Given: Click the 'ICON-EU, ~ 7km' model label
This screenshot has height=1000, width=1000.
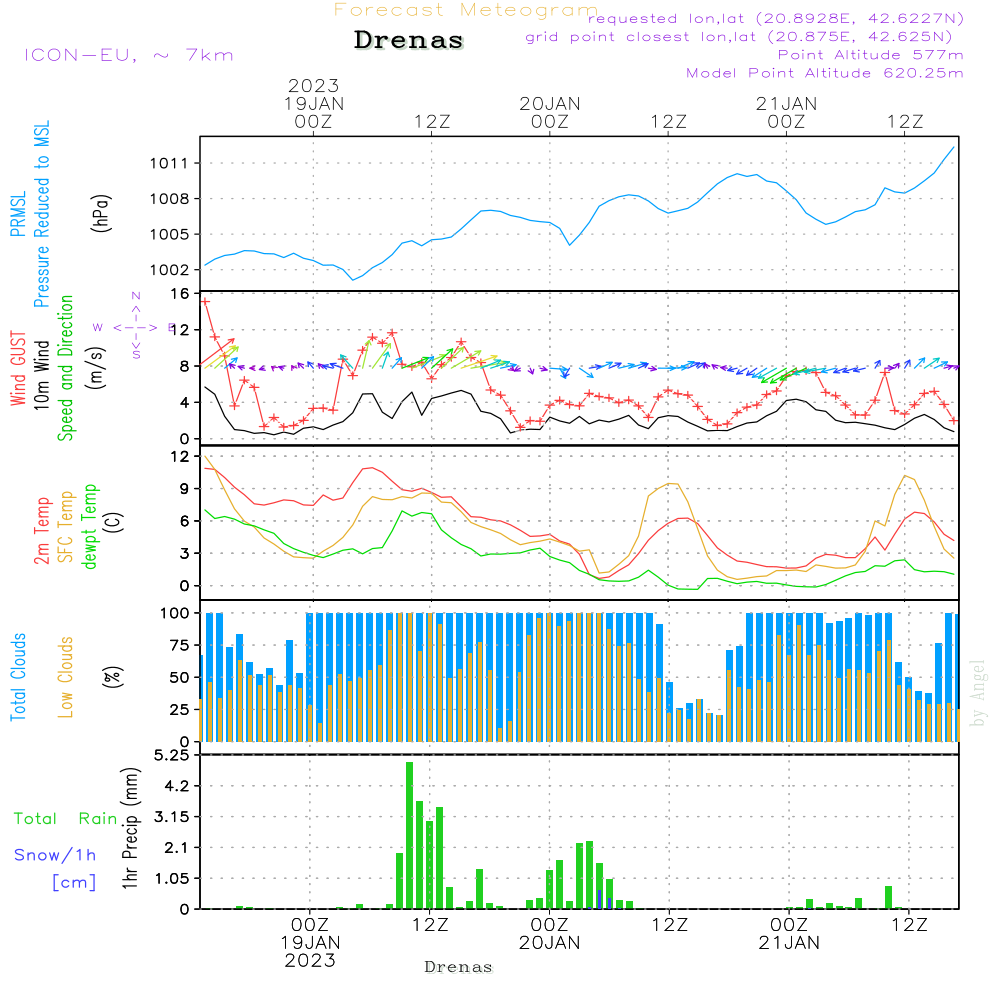Looking at the screenshot, I should pyautogui.click(x=129, y=55).
